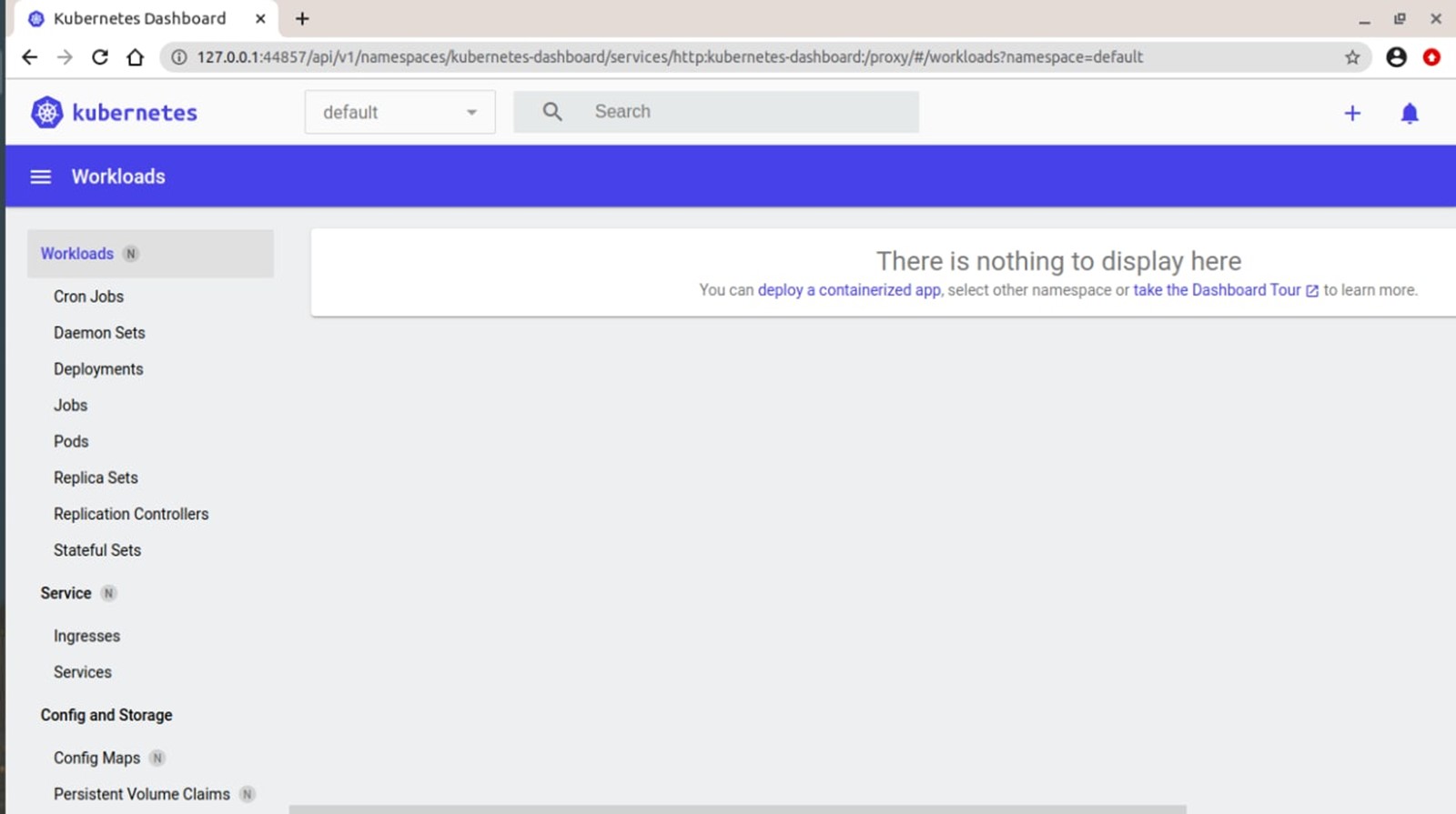The image size is (1456, 814).
Task: Click the kubernetes brand text
Action: click(x=135, y=113)
